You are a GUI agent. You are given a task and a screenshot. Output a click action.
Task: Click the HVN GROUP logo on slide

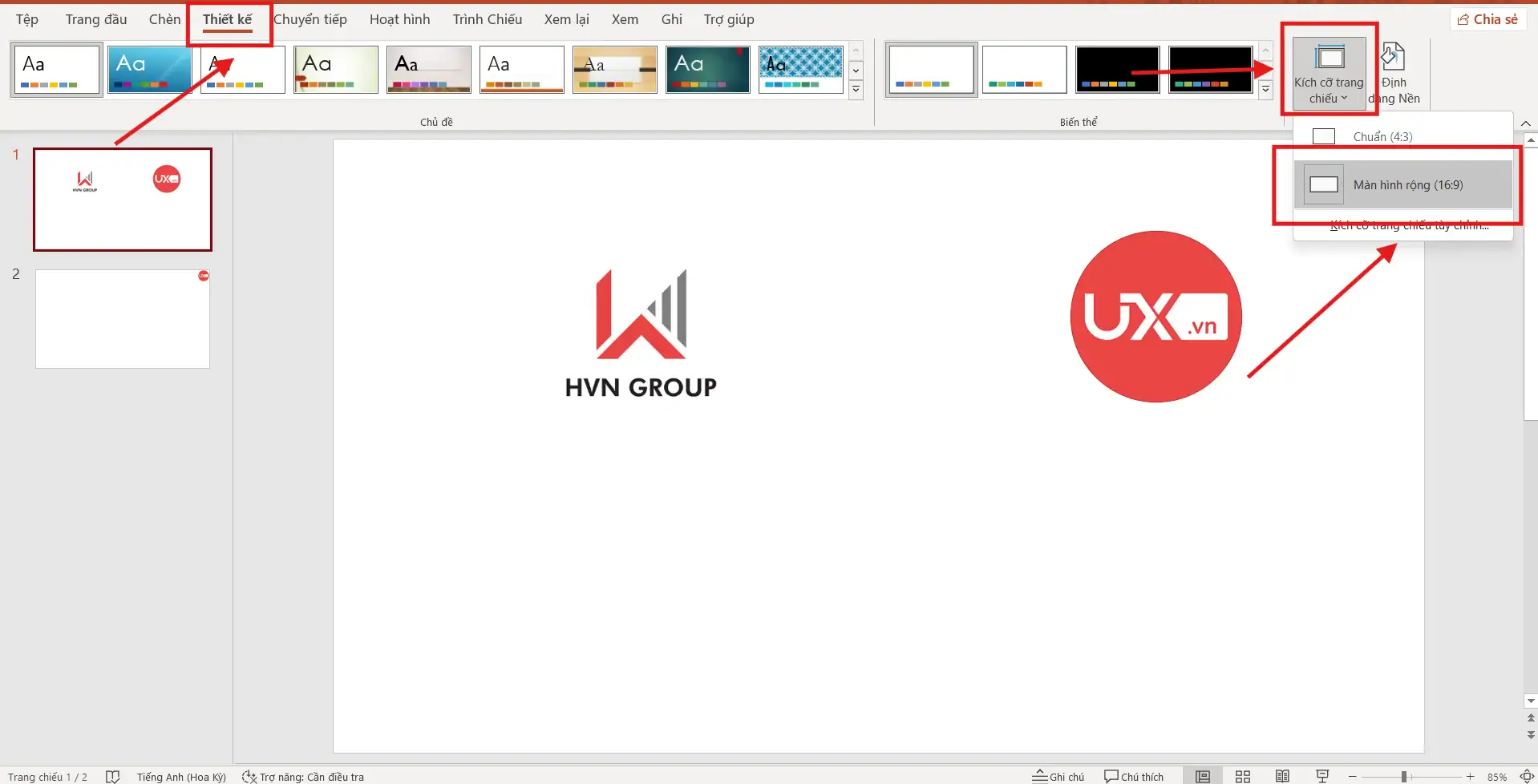[641, 333]
